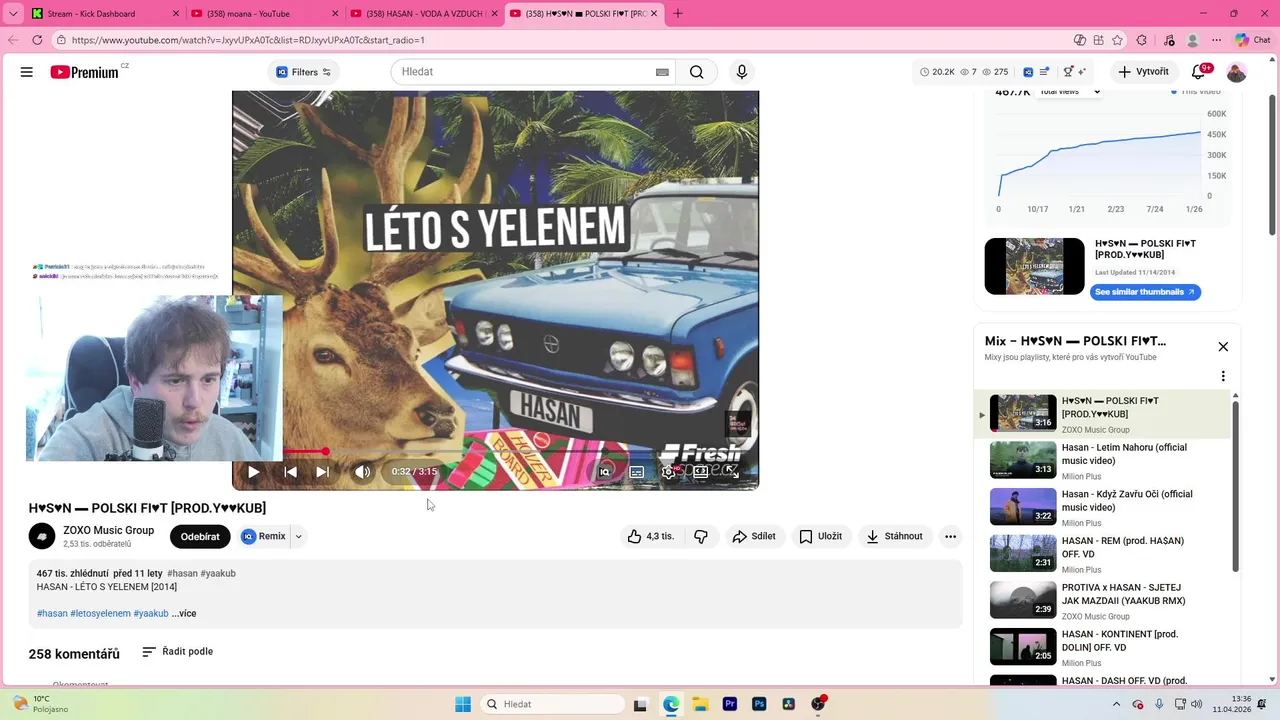Switch to Stream - Kick Dashboard tab
Image resolution: width=1280 pixels, height=720 pixels.
(x=105, y=13)
